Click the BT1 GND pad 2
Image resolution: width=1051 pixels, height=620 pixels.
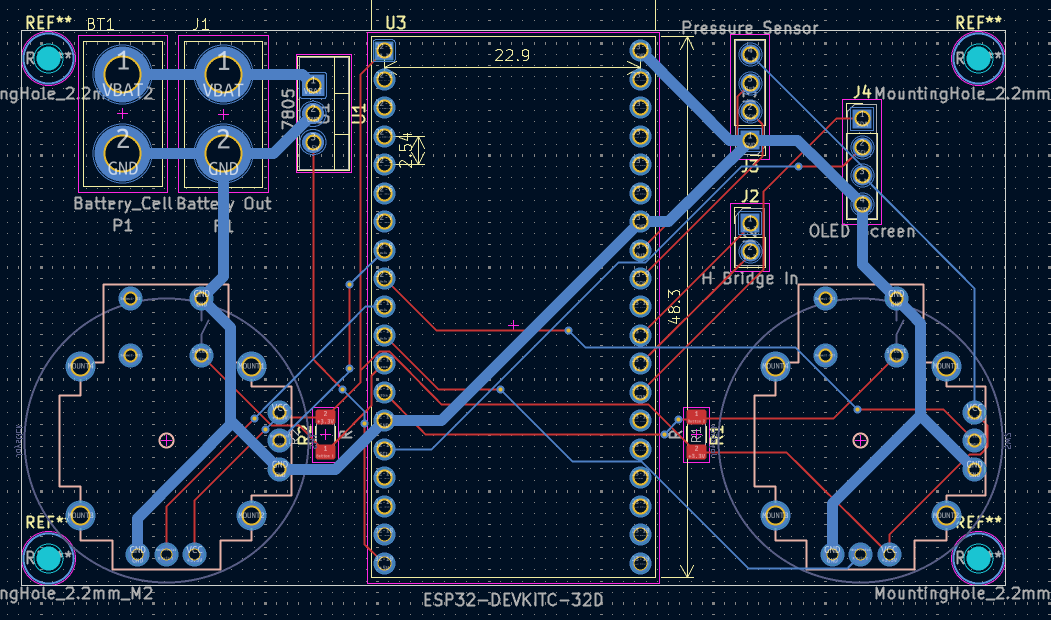122,152
